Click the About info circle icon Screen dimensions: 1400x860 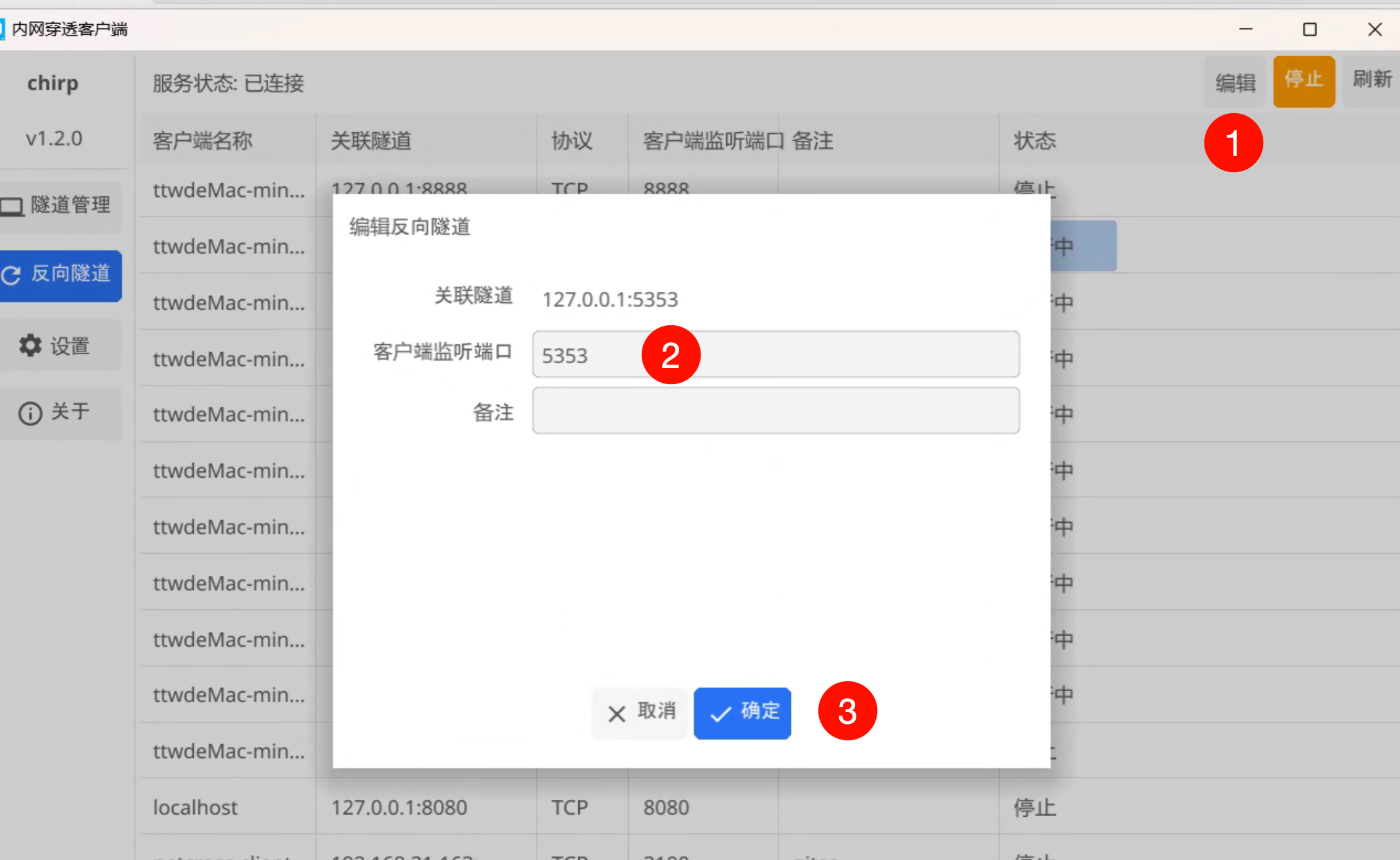tap(30, 413)
